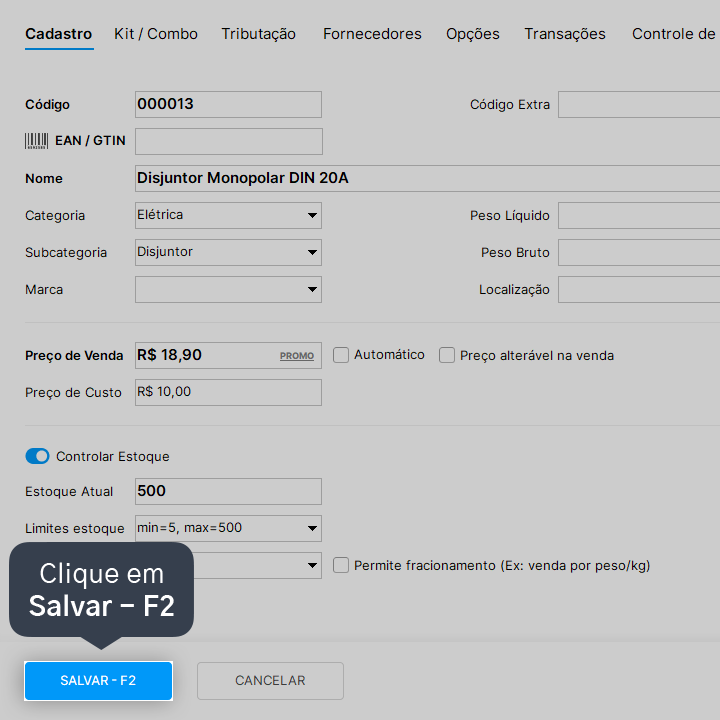Switch to the Cadastro tab

59,34
